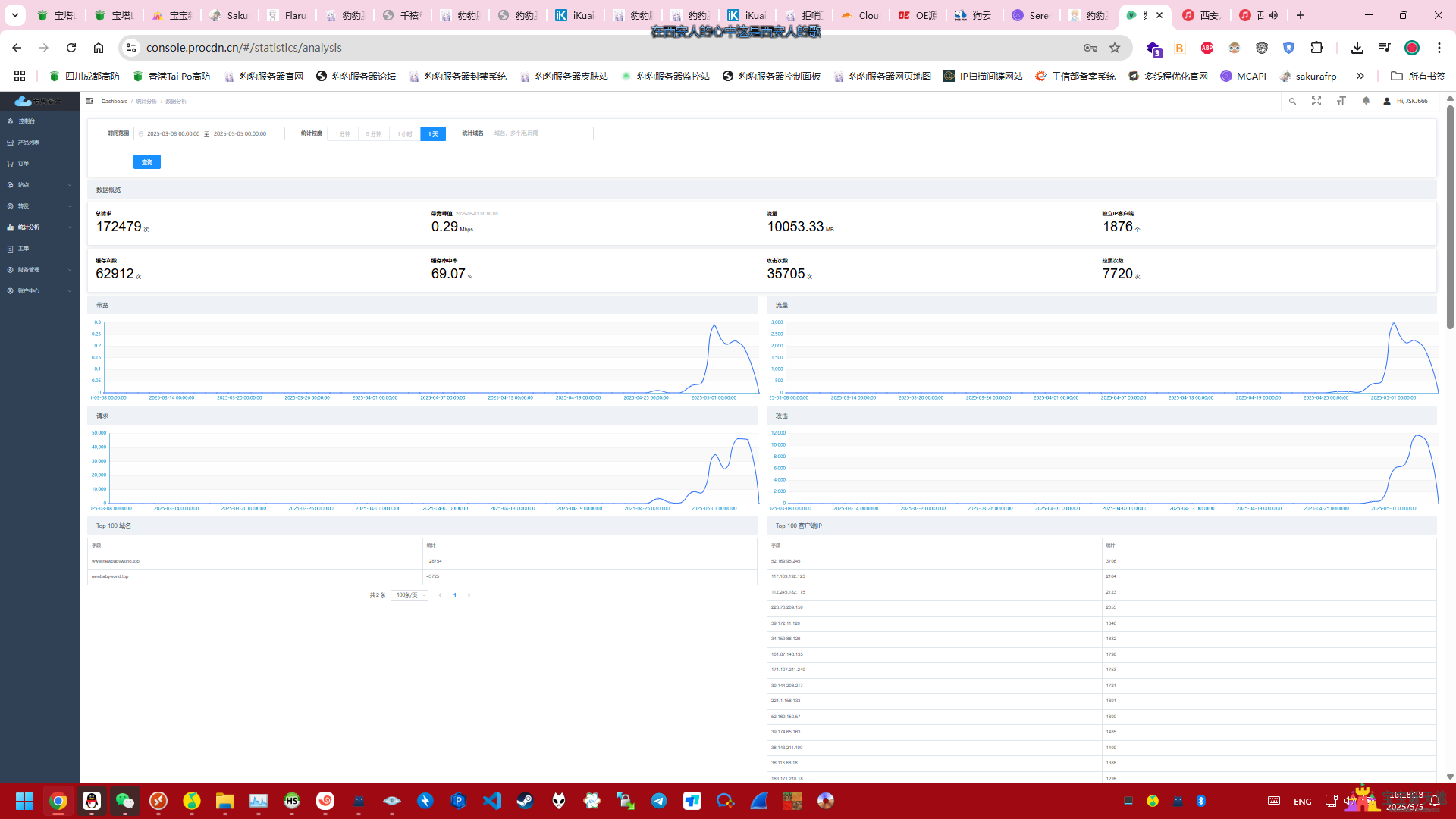Click the blue 查询 query button

147,162
